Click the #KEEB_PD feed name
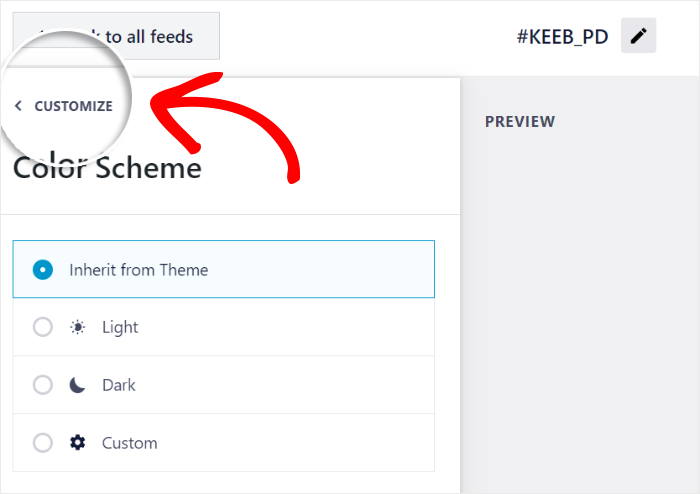The width and height of the screenshot is (700, 494). click(562, 38)
